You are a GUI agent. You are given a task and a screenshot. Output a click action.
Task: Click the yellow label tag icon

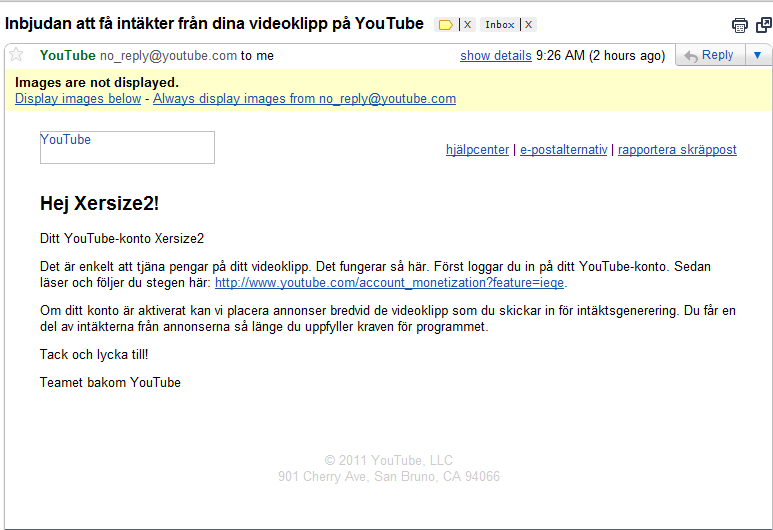[x=445, y=25]
